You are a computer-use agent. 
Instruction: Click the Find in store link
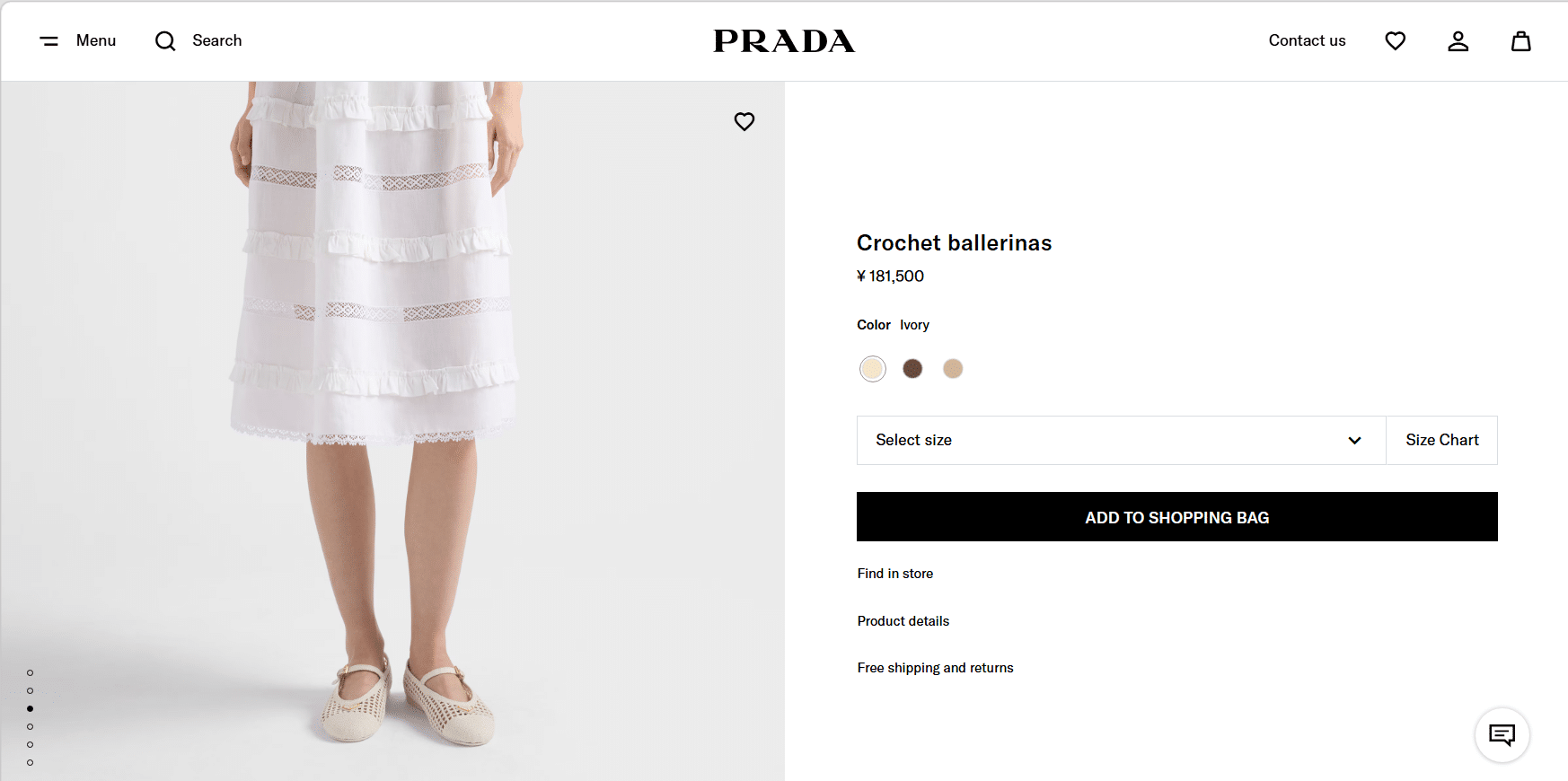click(894, 574)
